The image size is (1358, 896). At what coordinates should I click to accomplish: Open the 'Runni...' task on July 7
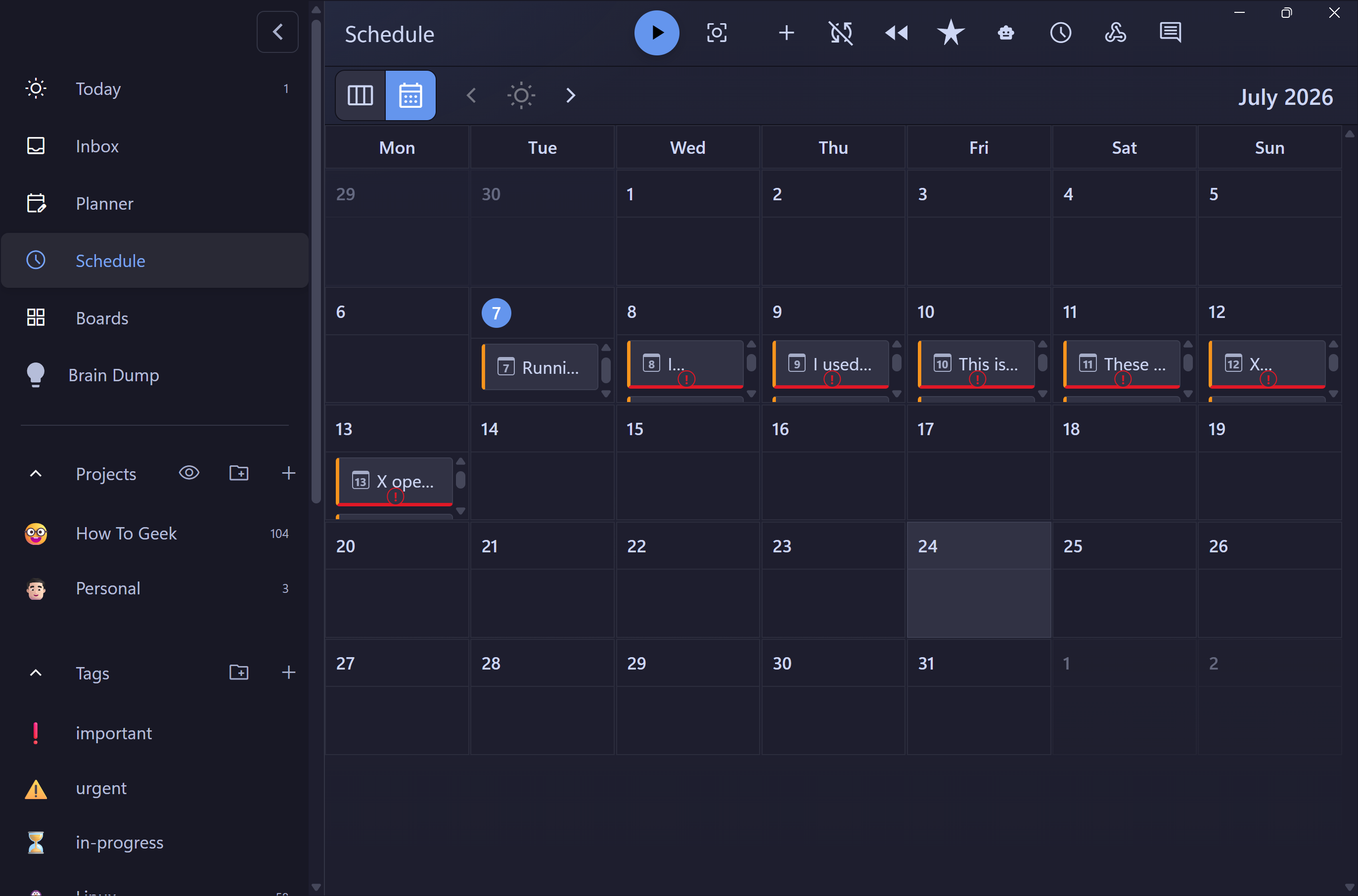540,367
